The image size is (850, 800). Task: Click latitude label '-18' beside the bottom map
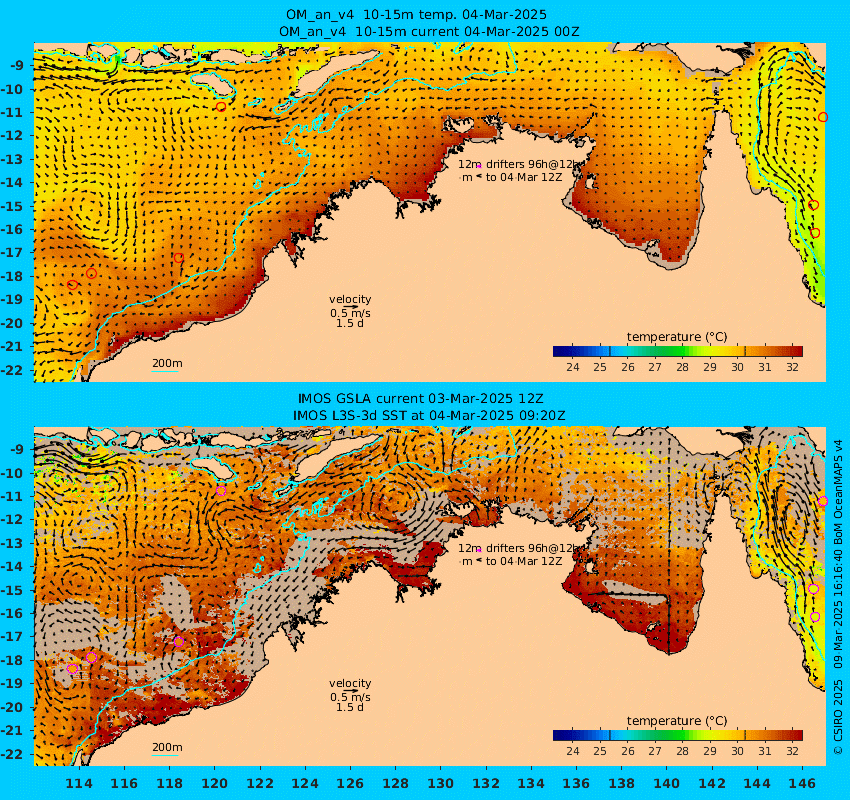(x=14, y=660)
